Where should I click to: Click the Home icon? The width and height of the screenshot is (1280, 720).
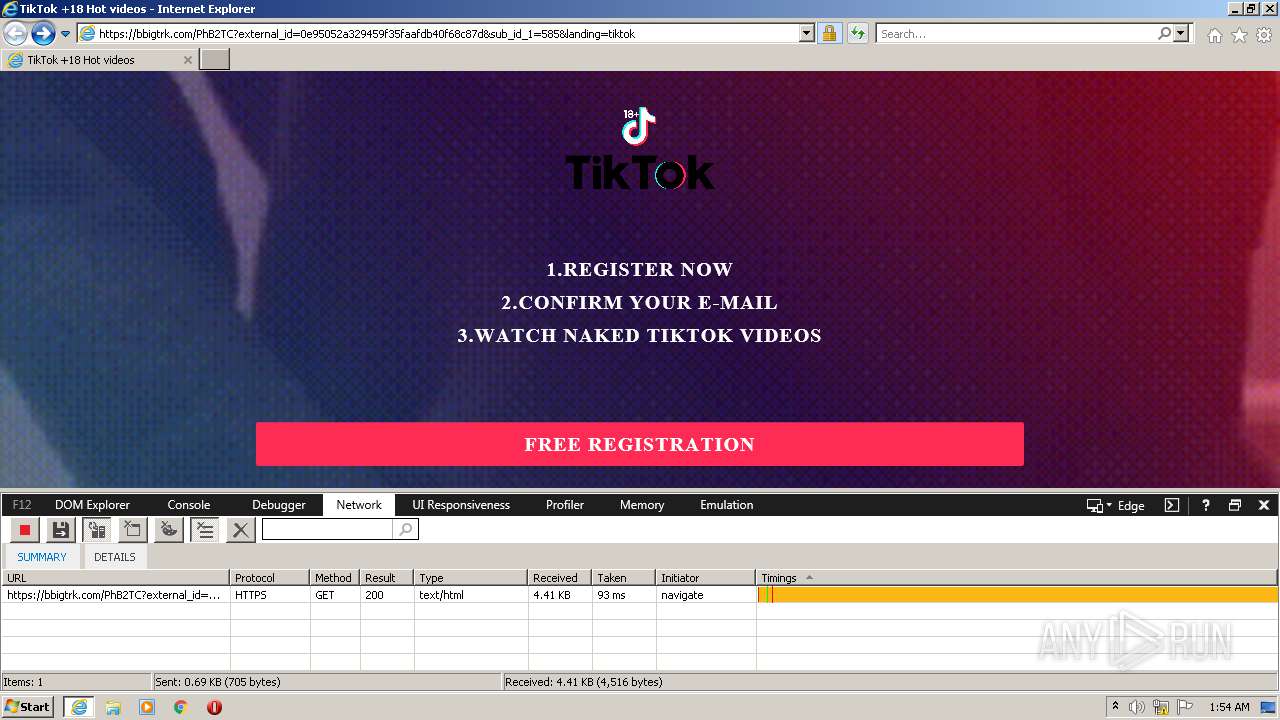click(x=1214, y=35)
